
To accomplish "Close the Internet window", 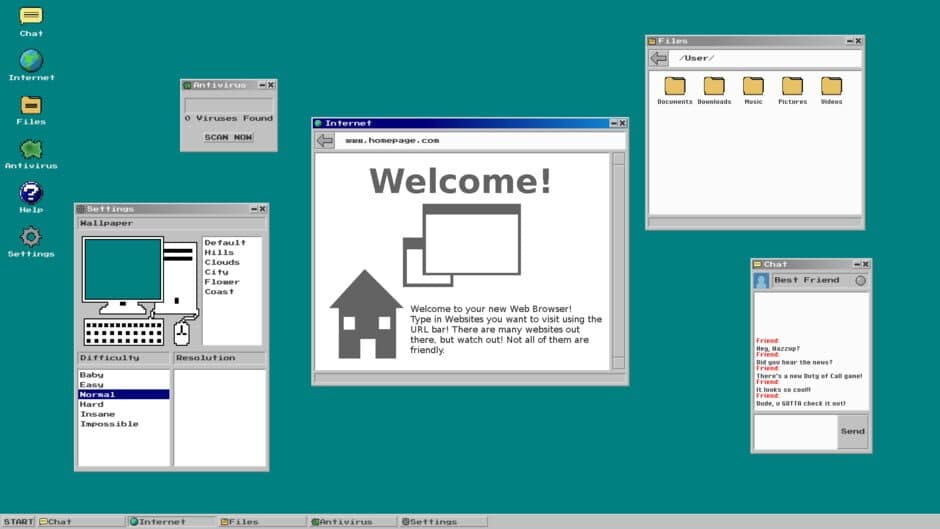I will pos(622,123).
